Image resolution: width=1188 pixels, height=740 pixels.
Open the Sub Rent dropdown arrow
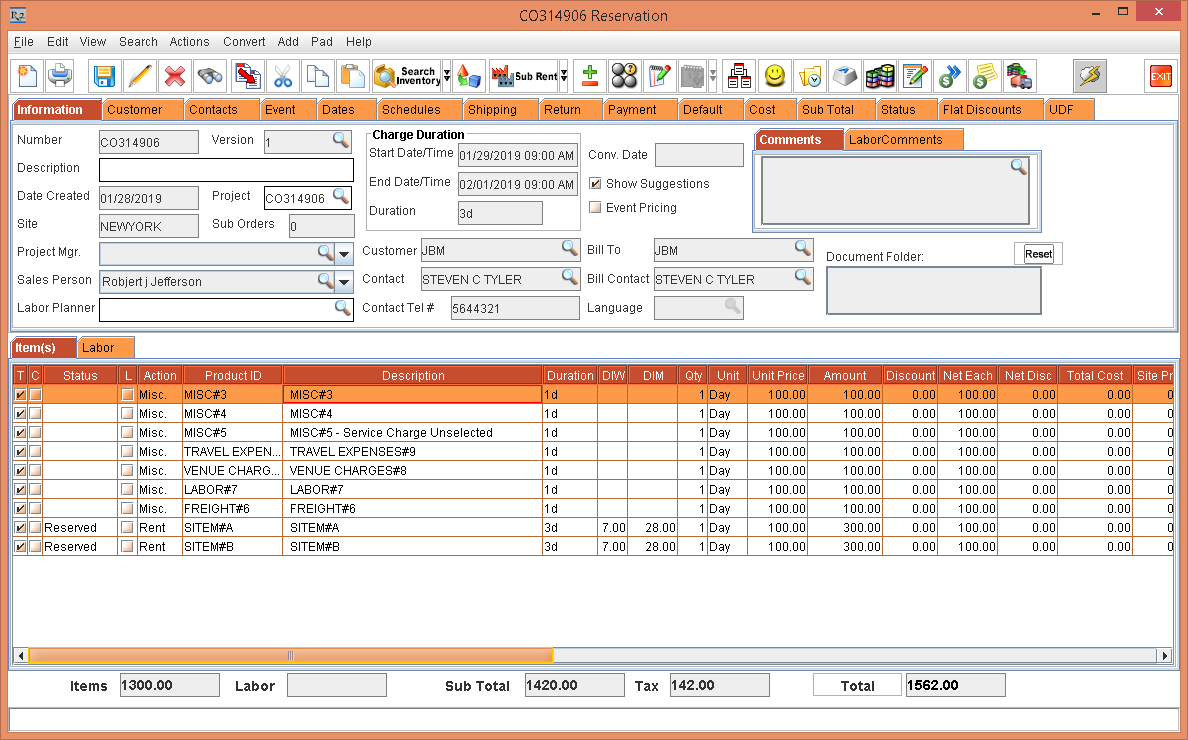tap(564, 76)
